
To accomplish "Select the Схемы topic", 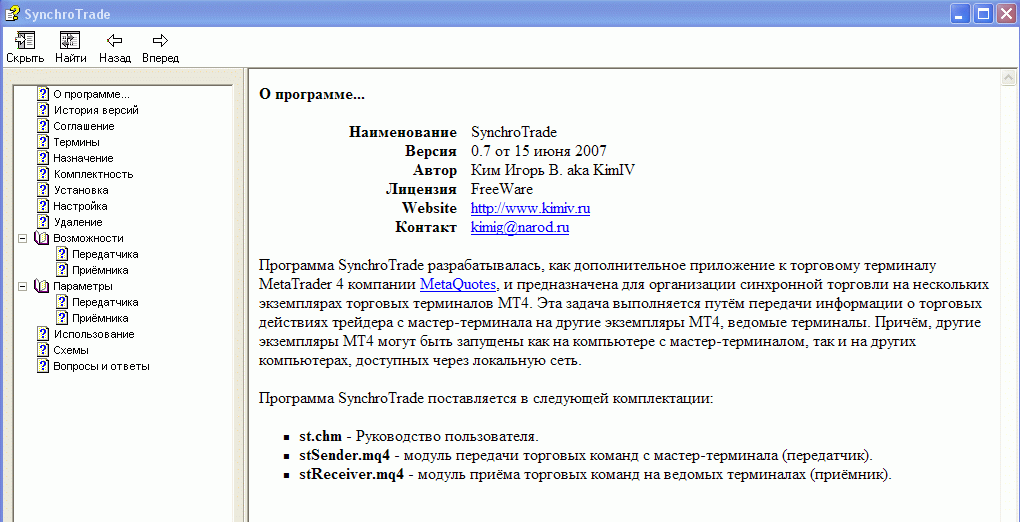I will [x=72, y=350].
